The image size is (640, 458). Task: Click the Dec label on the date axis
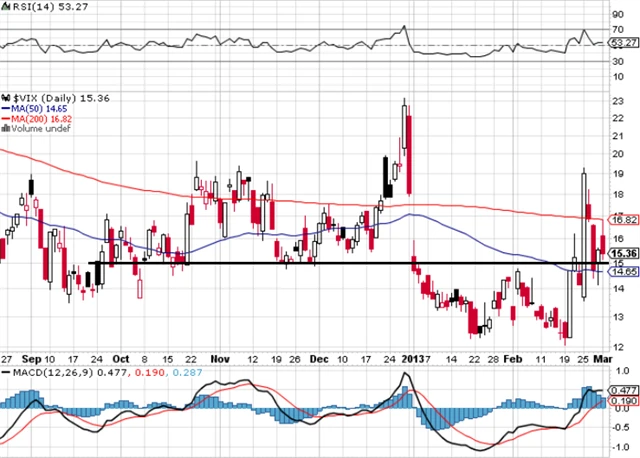click(x=317, y=356)
